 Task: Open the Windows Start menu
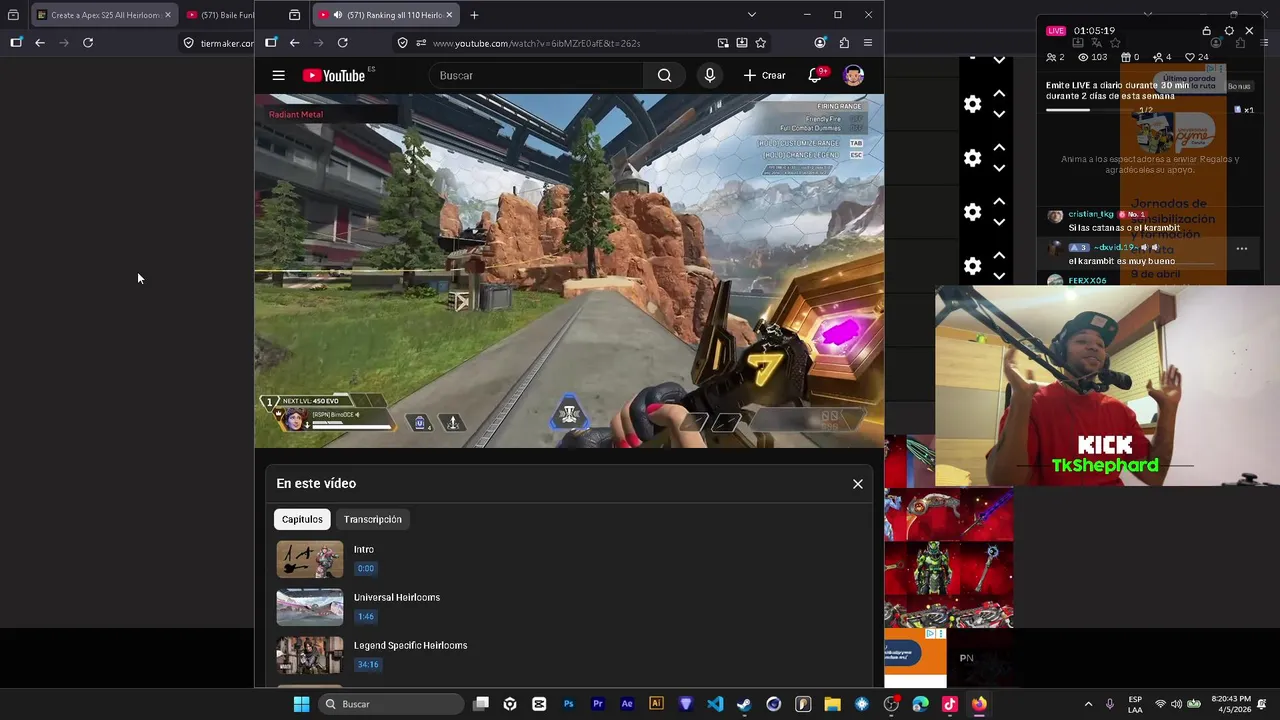click(301, 704)
